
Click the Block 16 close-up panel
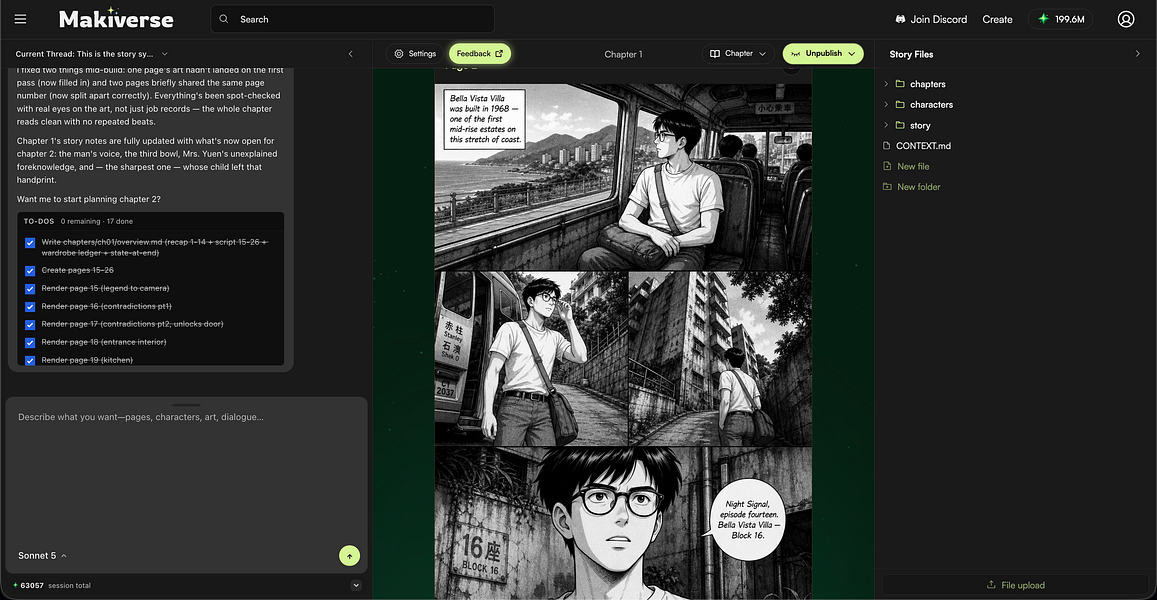623,523
